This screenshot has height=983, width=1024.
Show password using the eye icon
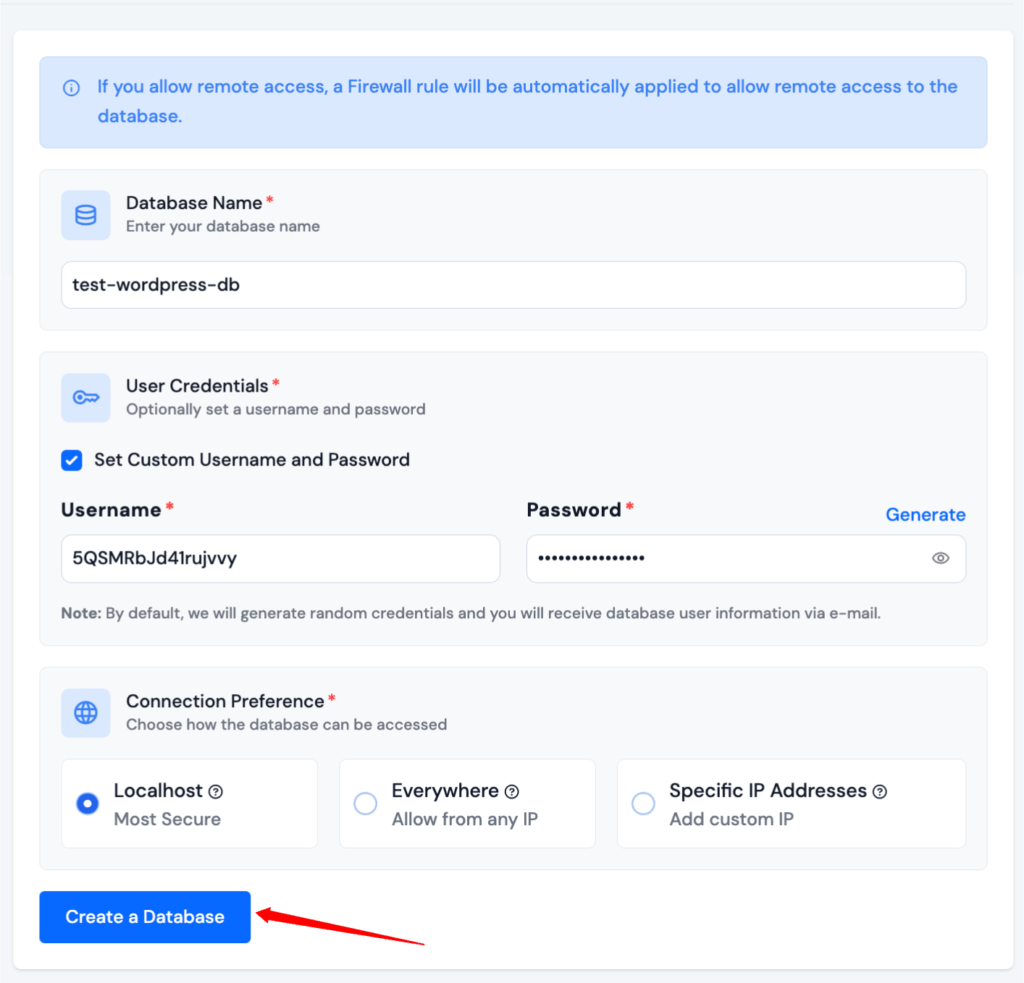coord(940,558)
